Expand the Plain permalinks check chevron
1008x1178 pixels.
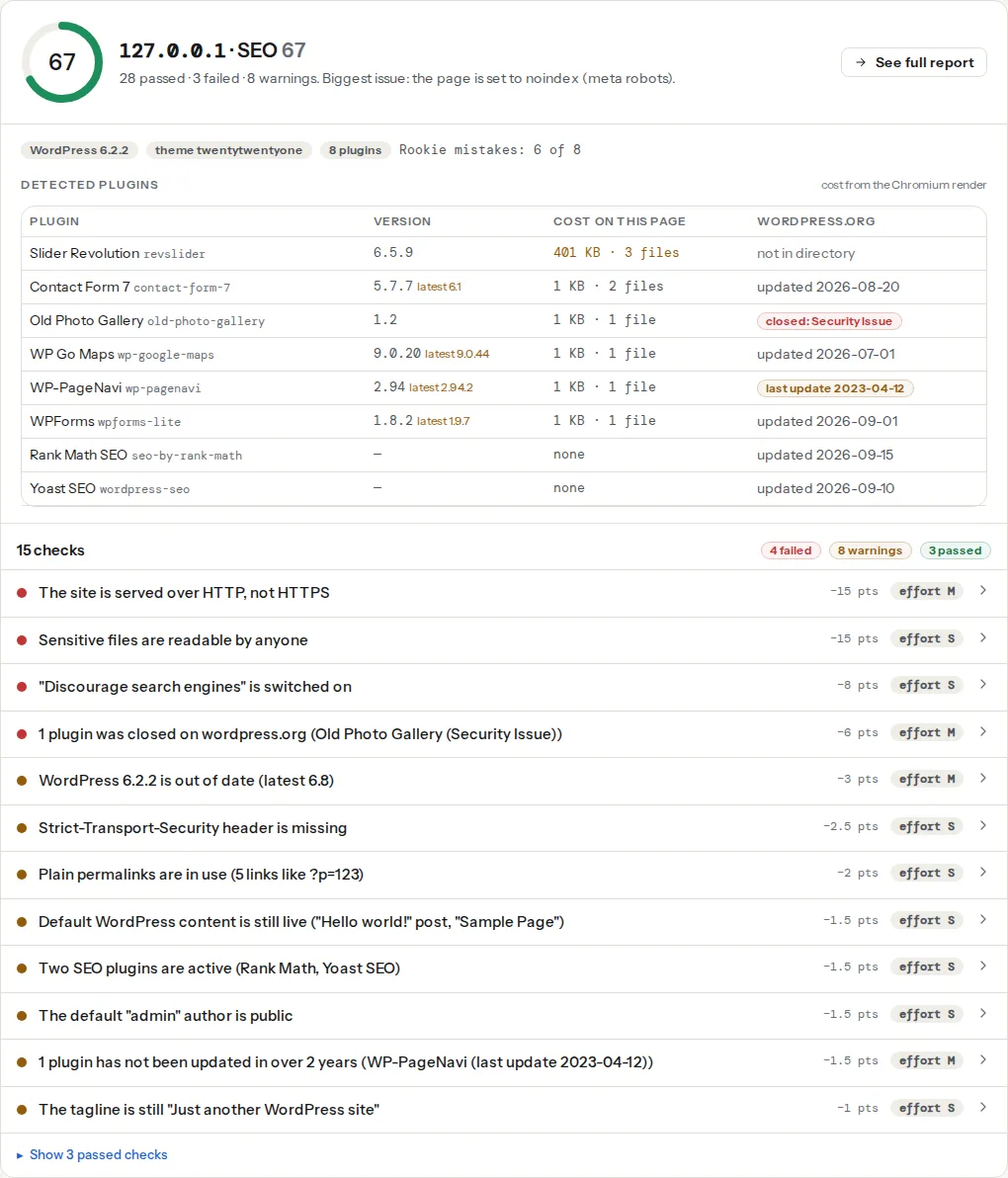982,873
